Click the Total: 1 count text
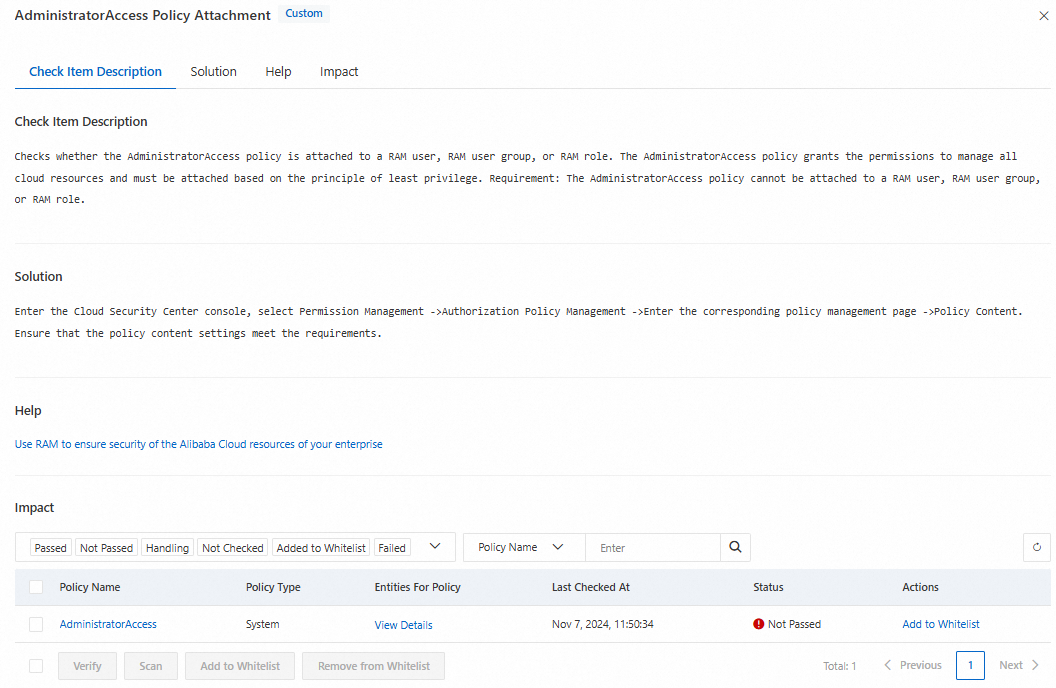The image size is (1056, 688). pos(840,666)
